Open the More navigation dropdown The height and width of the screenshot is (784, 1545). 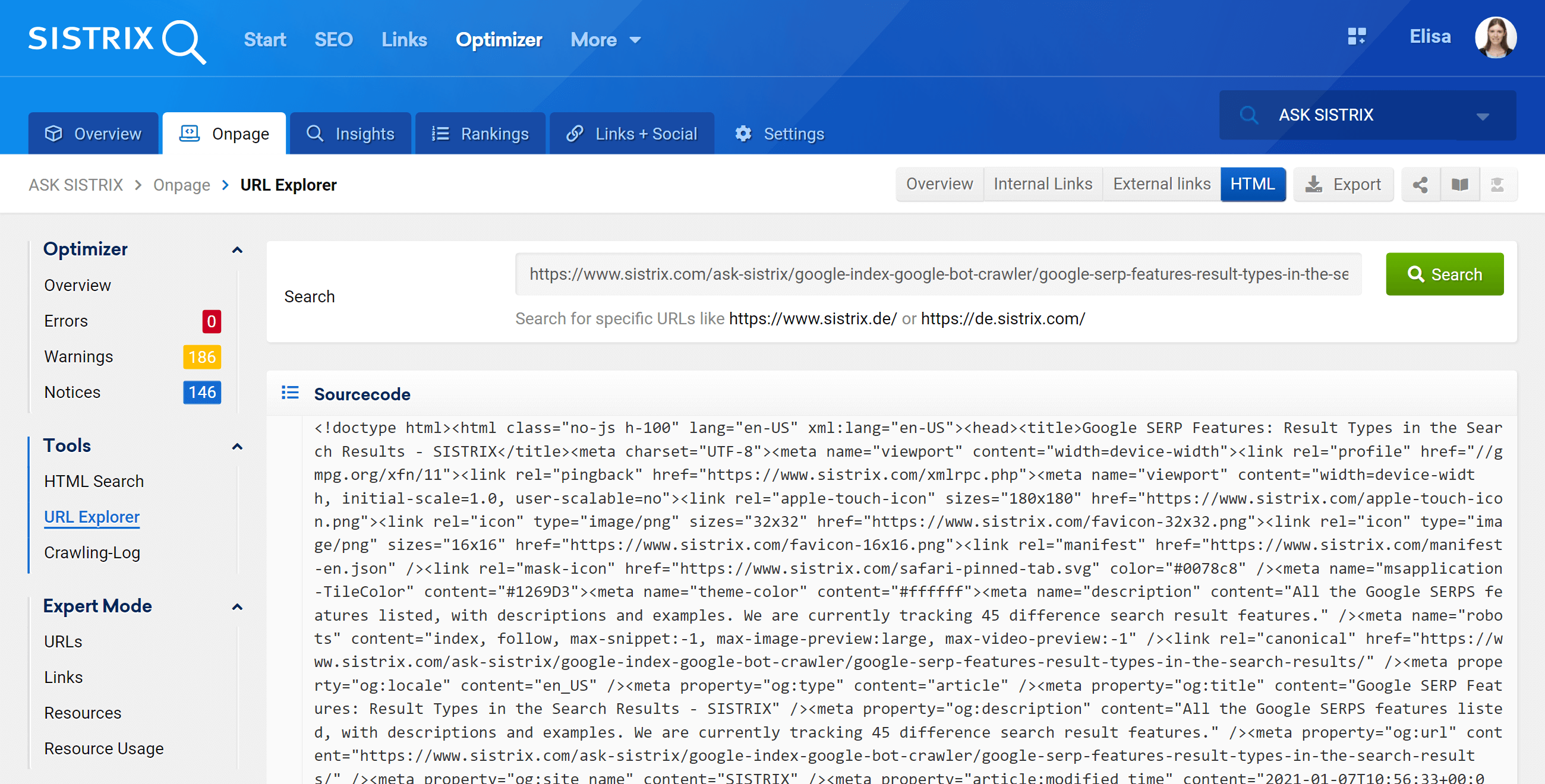[605, 40]
